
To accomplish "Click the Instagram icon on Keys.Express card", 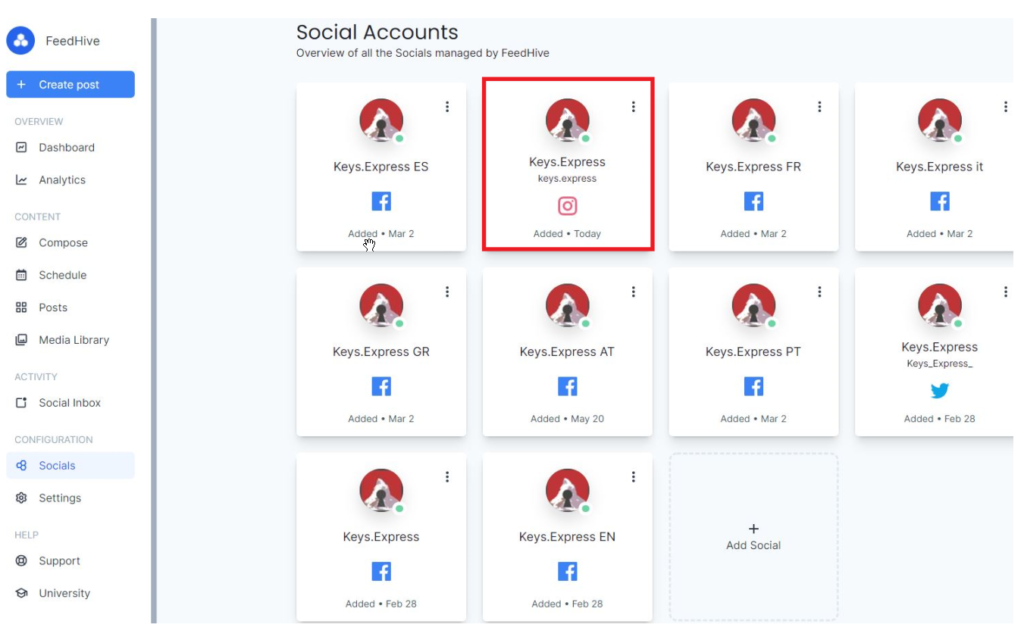I will [x=567, y=206].
